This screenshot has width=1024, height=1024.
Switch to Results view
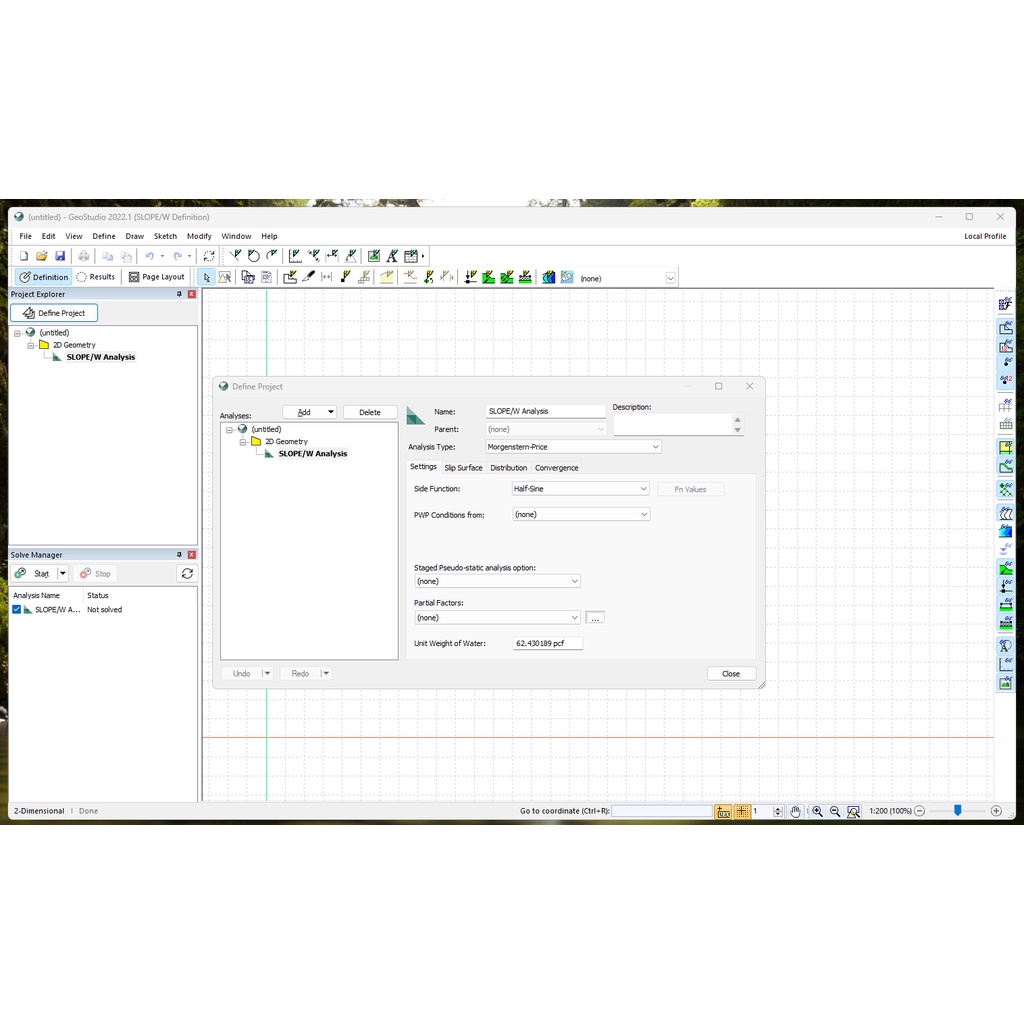pyautogui.click(x=96, y=277)
